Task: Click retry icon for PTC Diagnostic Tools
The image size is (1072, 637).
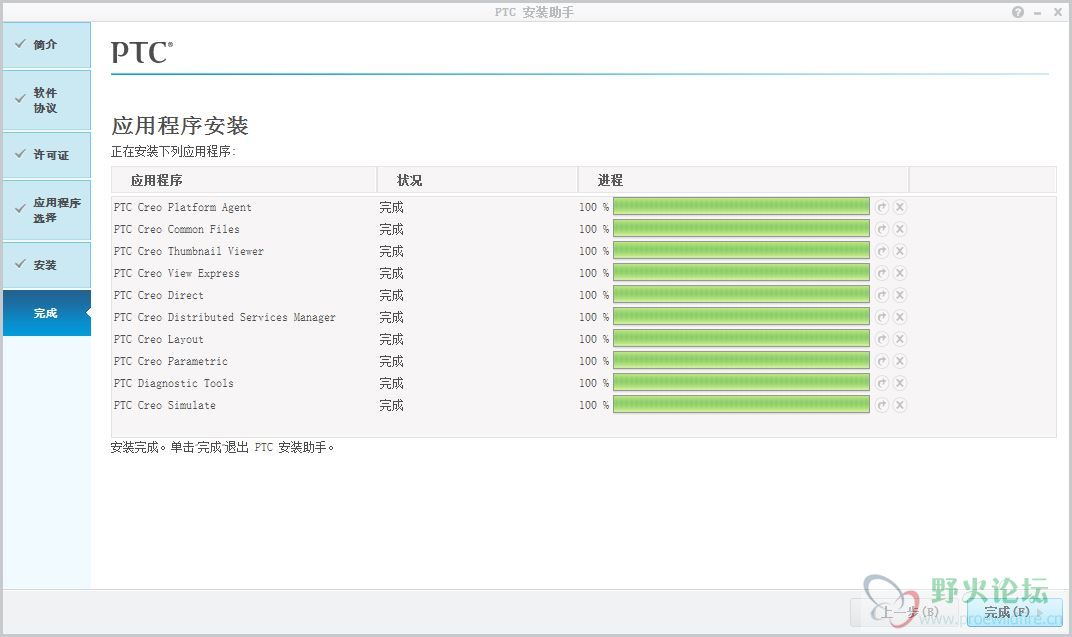Action: 882,383
